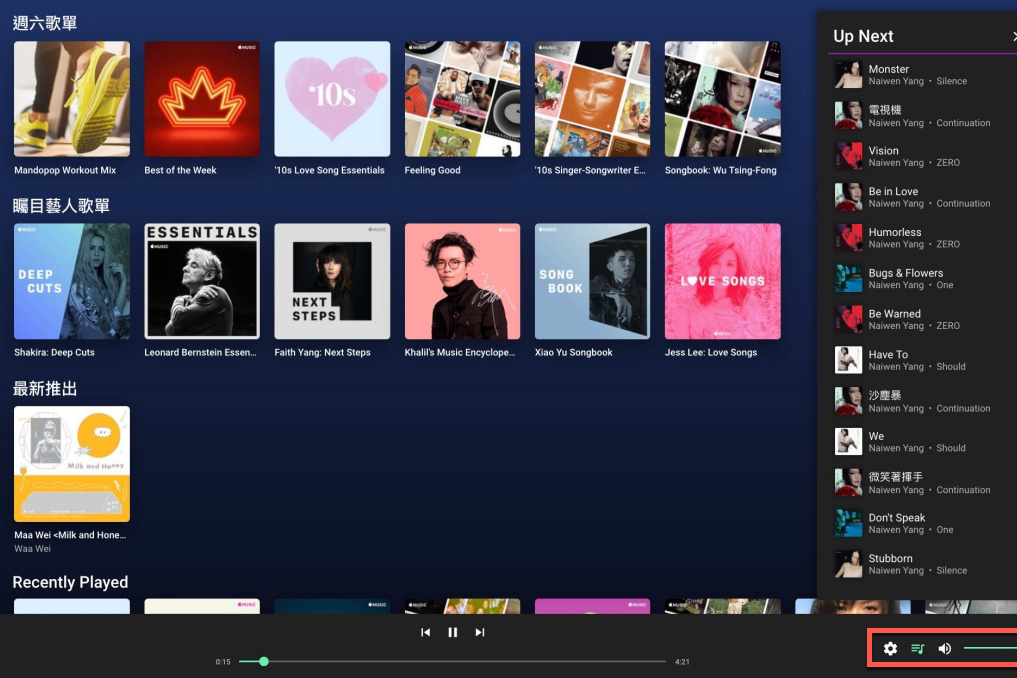The width and height of the screenshot is (1017, 678).
Task: Skip to the next track
Action: (x=479, y=631)
